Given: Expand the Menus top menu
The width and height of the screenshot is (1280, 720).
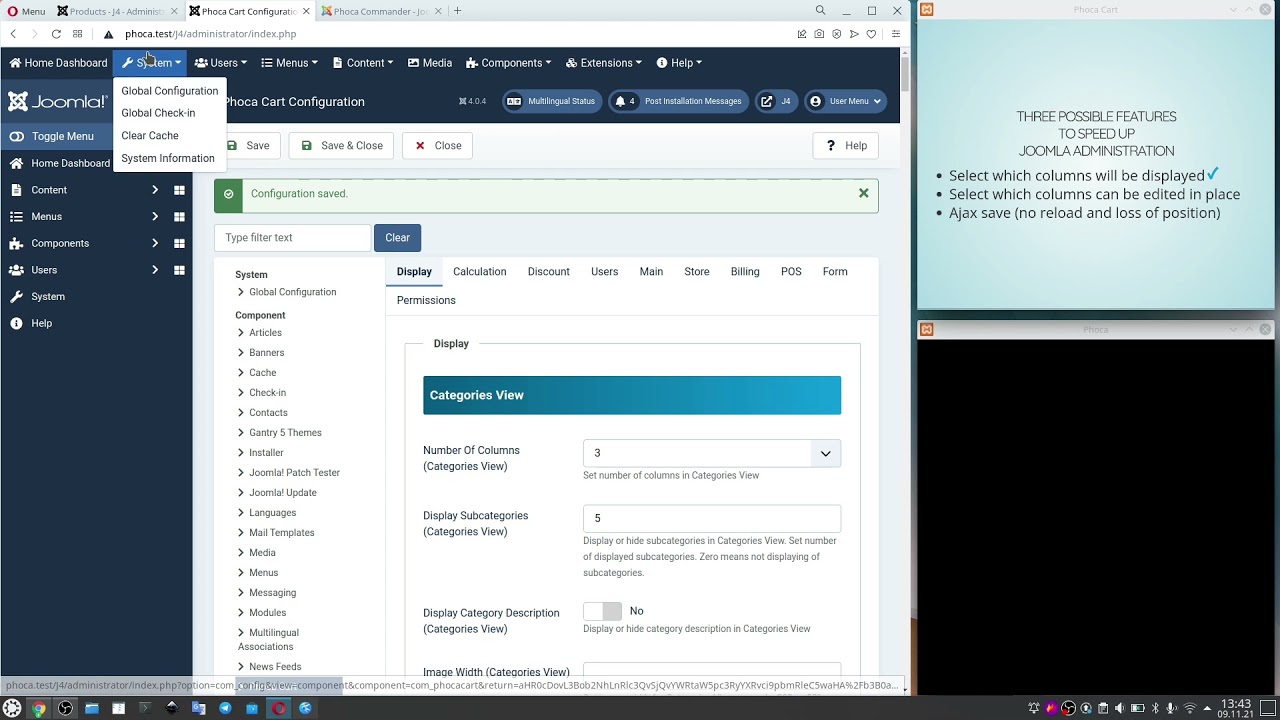Looking at the screenshot, I should [289, 63].
